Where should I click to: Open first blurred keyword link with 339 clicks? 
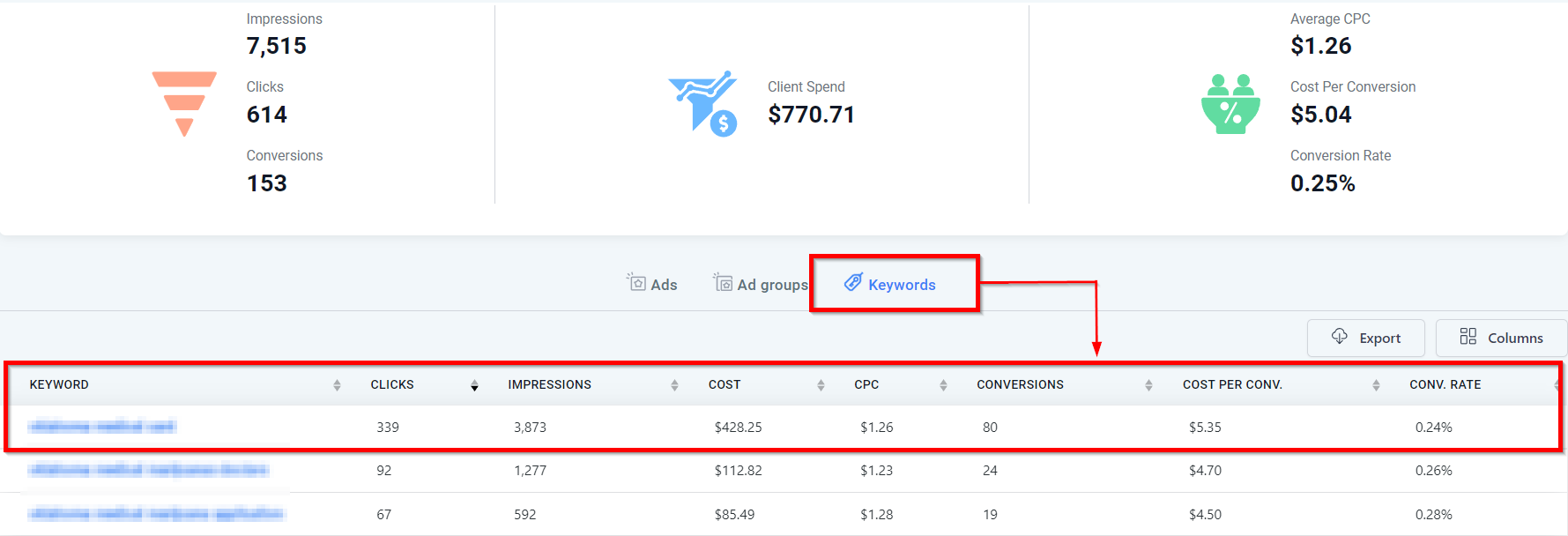pos(102,427)
